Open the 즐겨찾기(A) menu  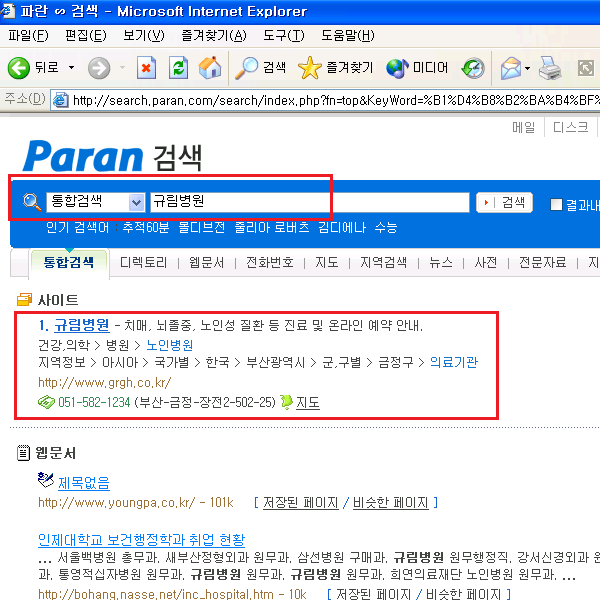214,36
